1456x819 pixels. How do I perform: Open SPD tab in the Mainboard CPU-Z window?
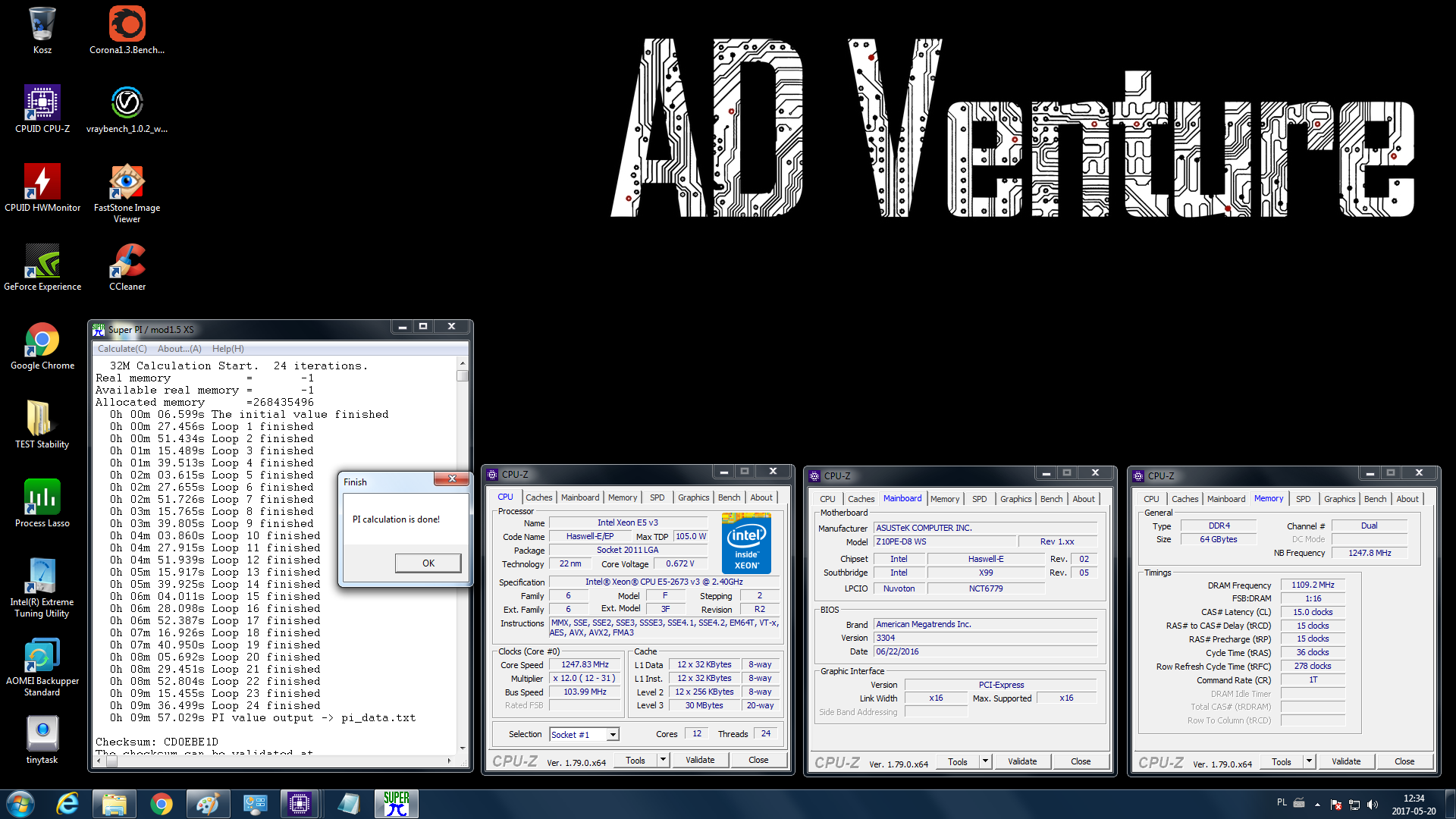980,499
